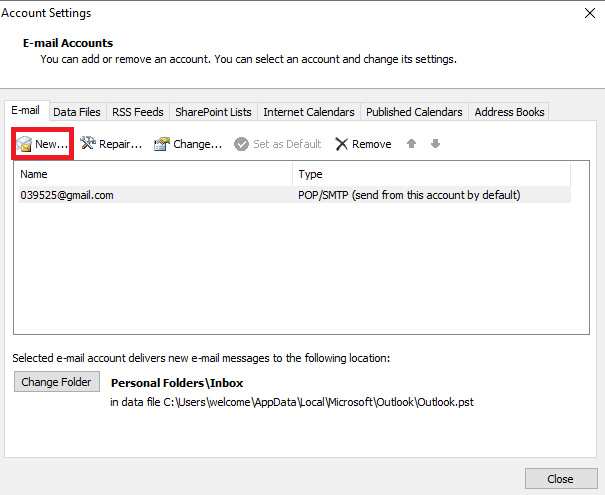Click the Change Folder button

pos(57,382)
